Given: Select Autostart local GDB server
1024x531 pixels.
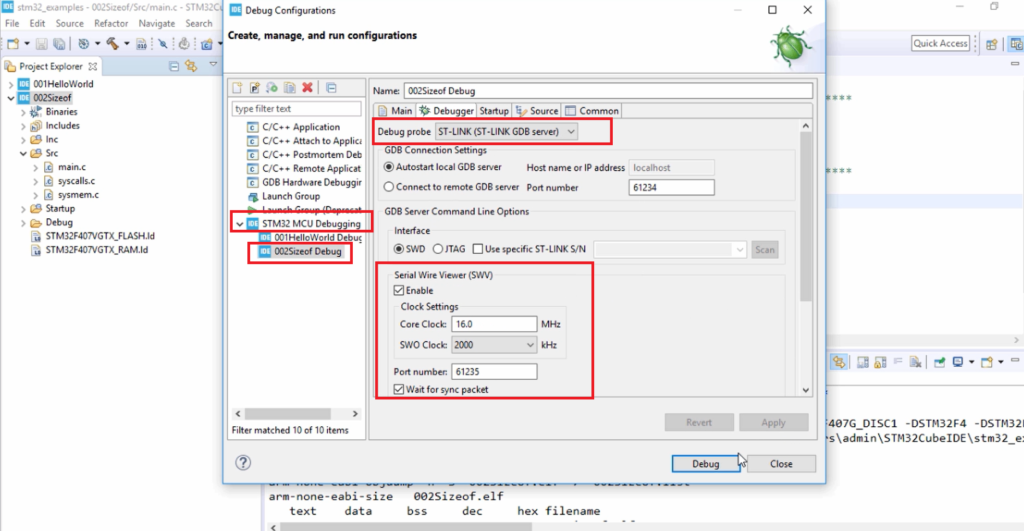Looking at the screenshot, I should point(389,167).
